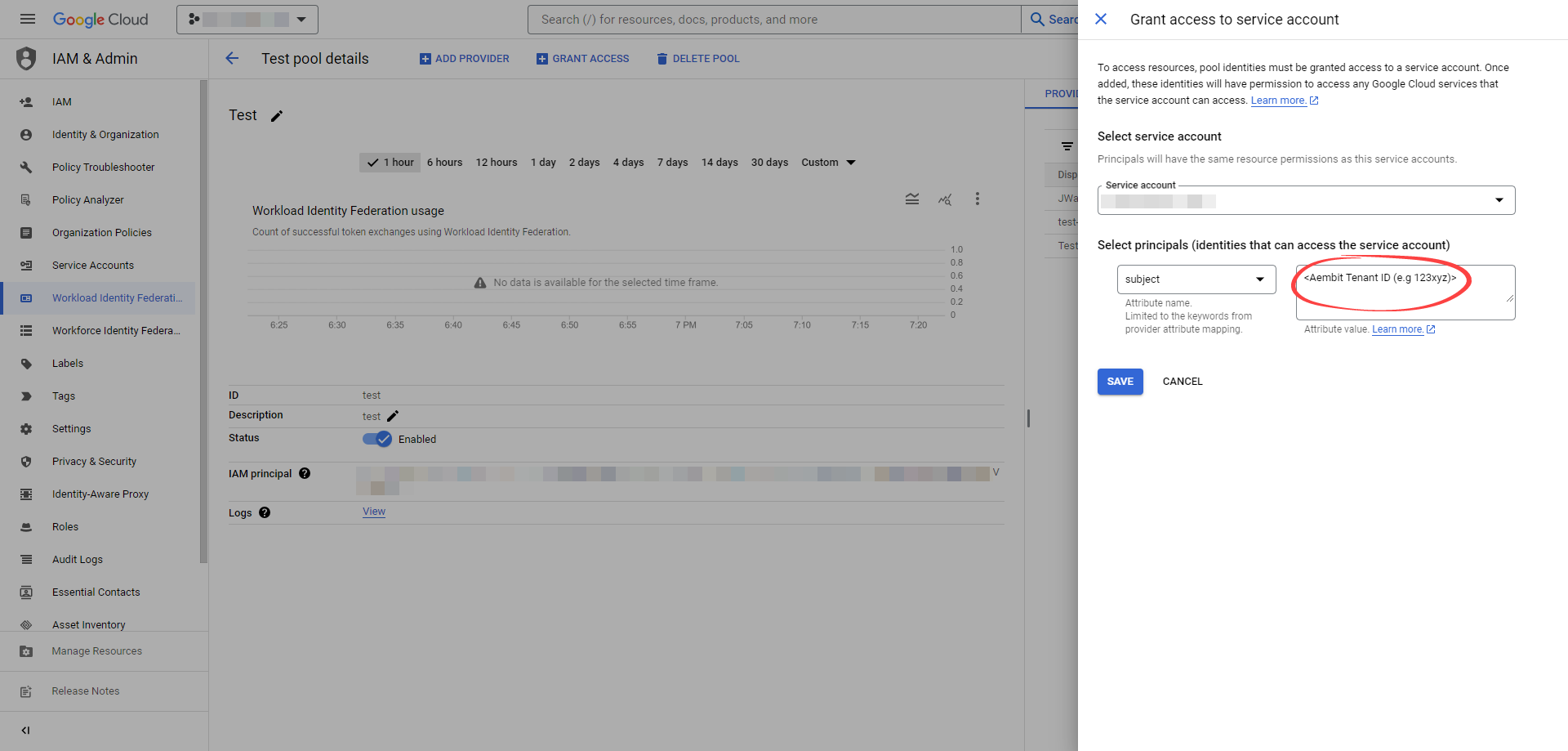Open the hamburger navigation menu
The height and width of the screenshot is (751, 1568).
coord(27,19)
